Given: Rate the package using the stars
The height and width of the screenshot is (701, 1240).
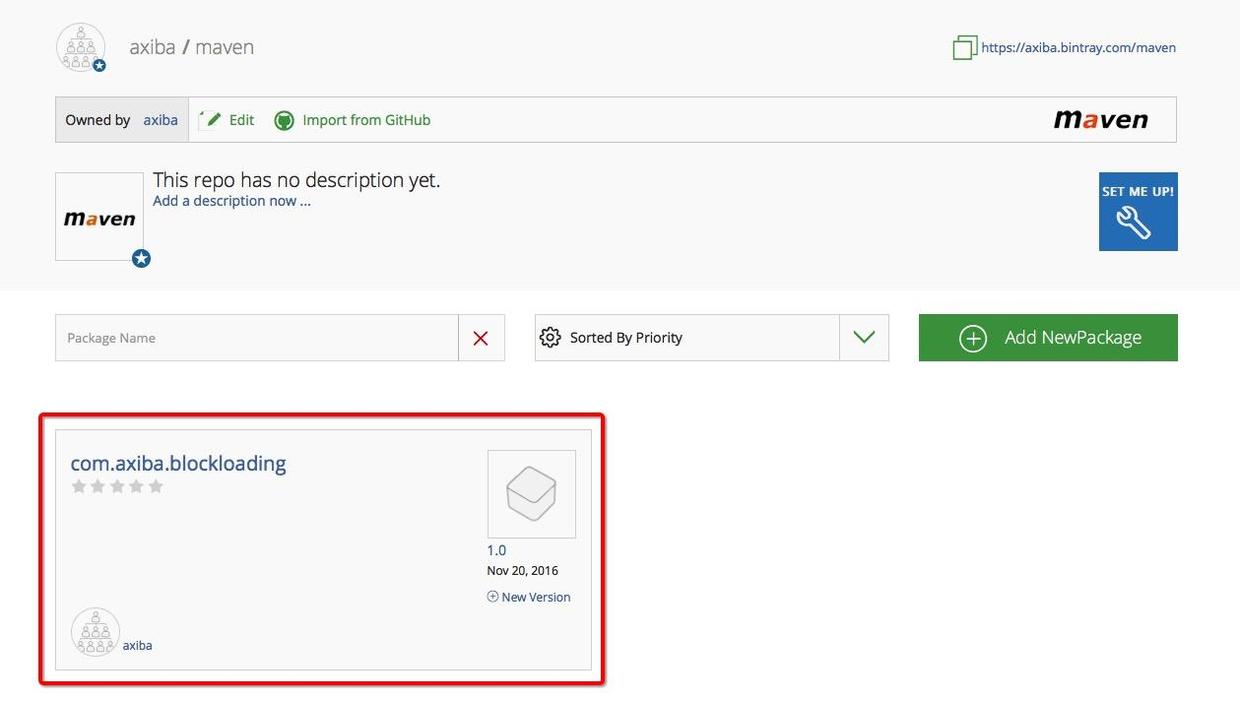Looking at the screenshot, I should pos(117,487).
